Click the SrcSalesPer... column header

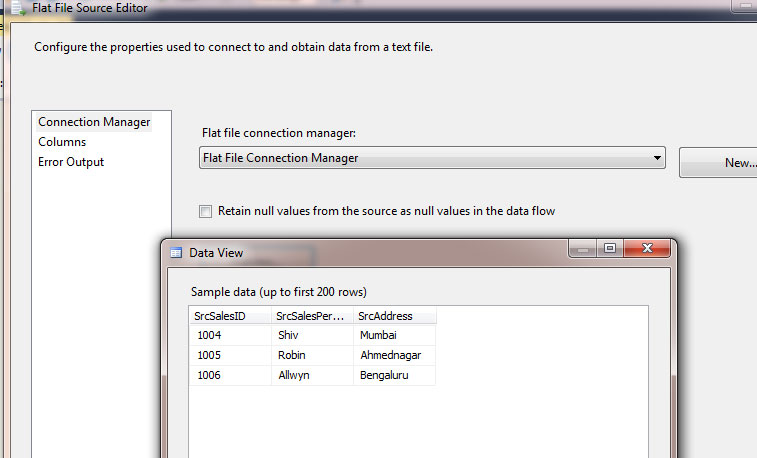point(312,316)
